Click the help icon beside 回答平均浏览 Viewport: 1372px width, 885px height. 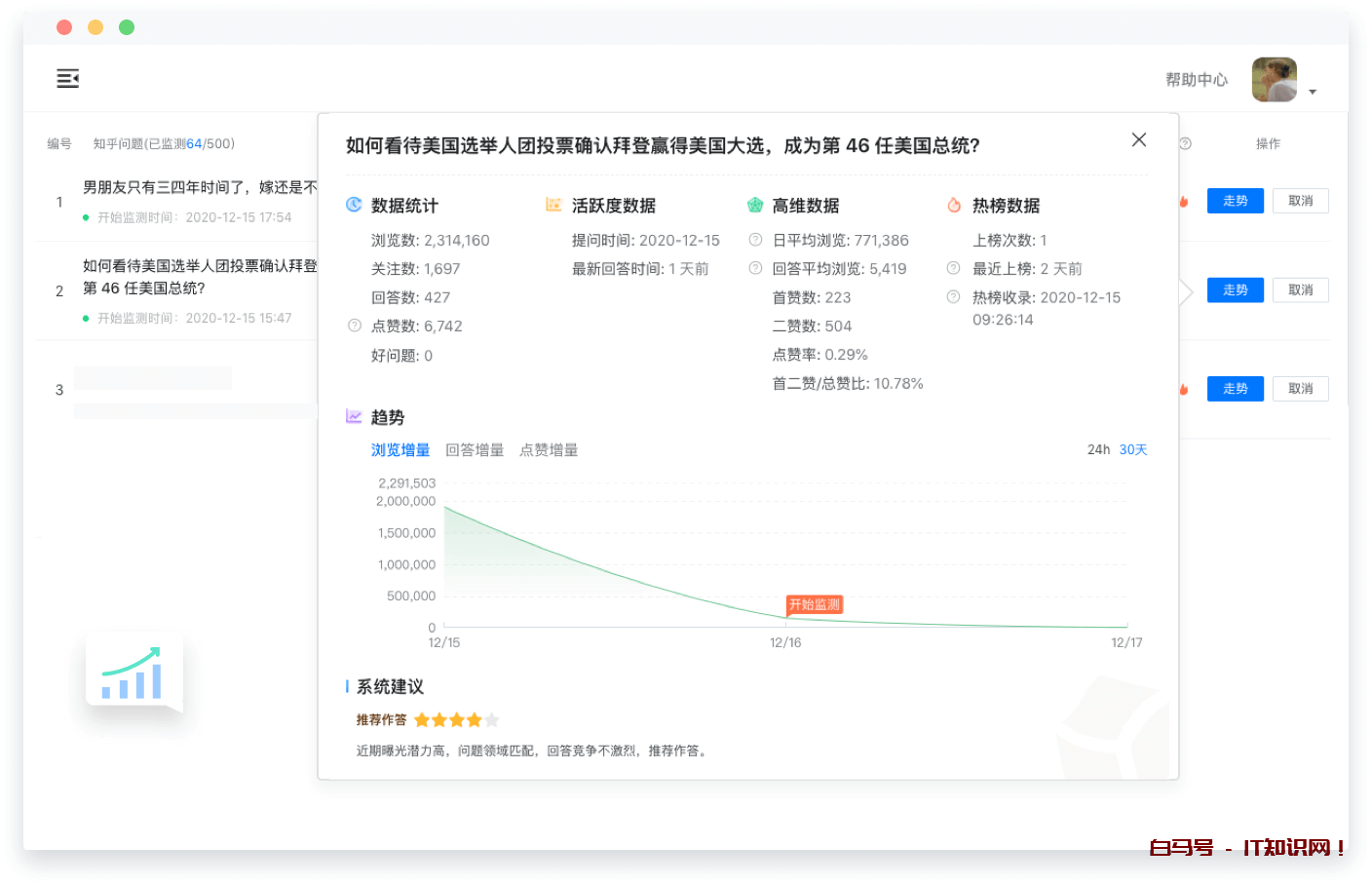point(755,268)
